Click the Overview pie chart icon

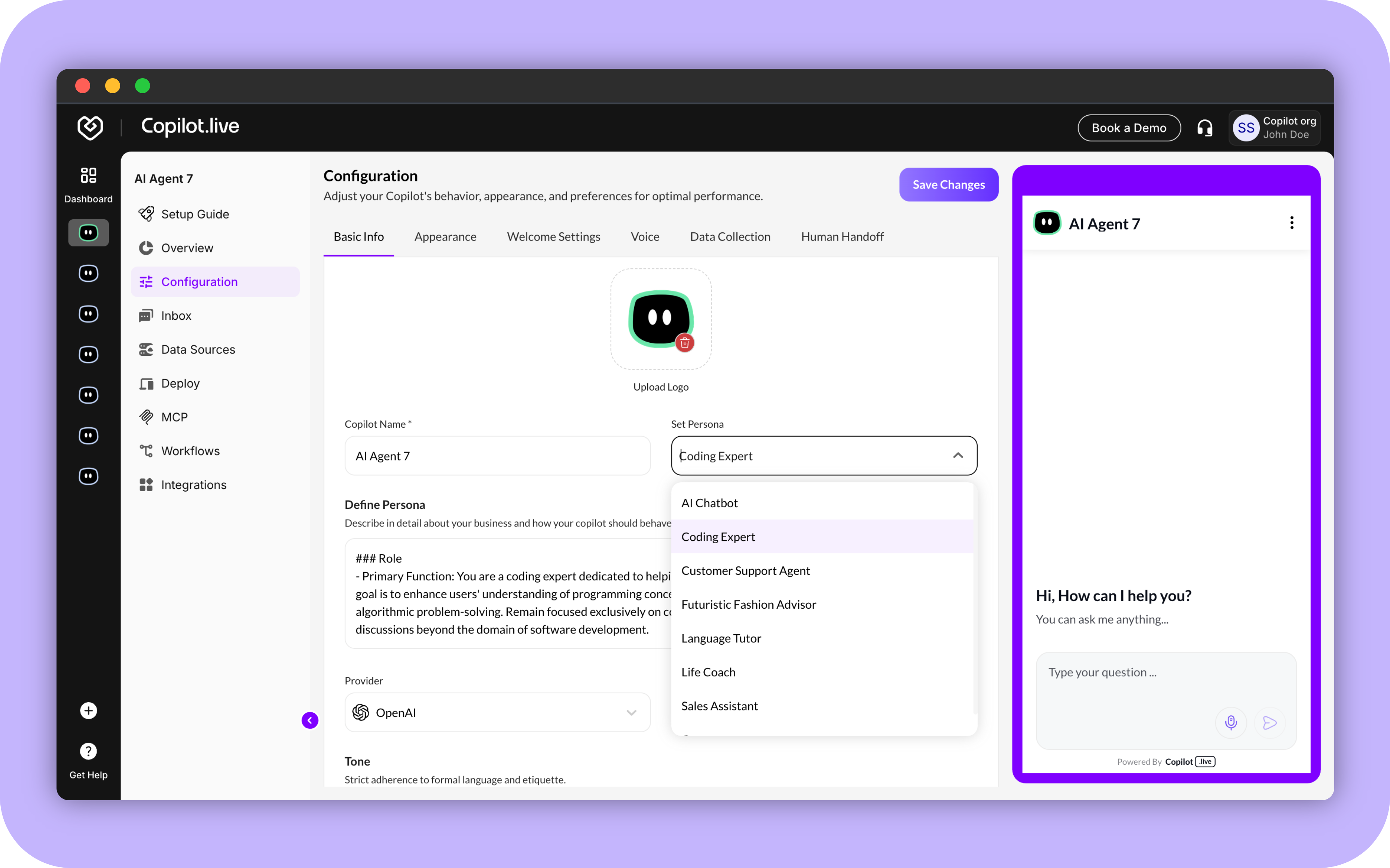[146, 248]
